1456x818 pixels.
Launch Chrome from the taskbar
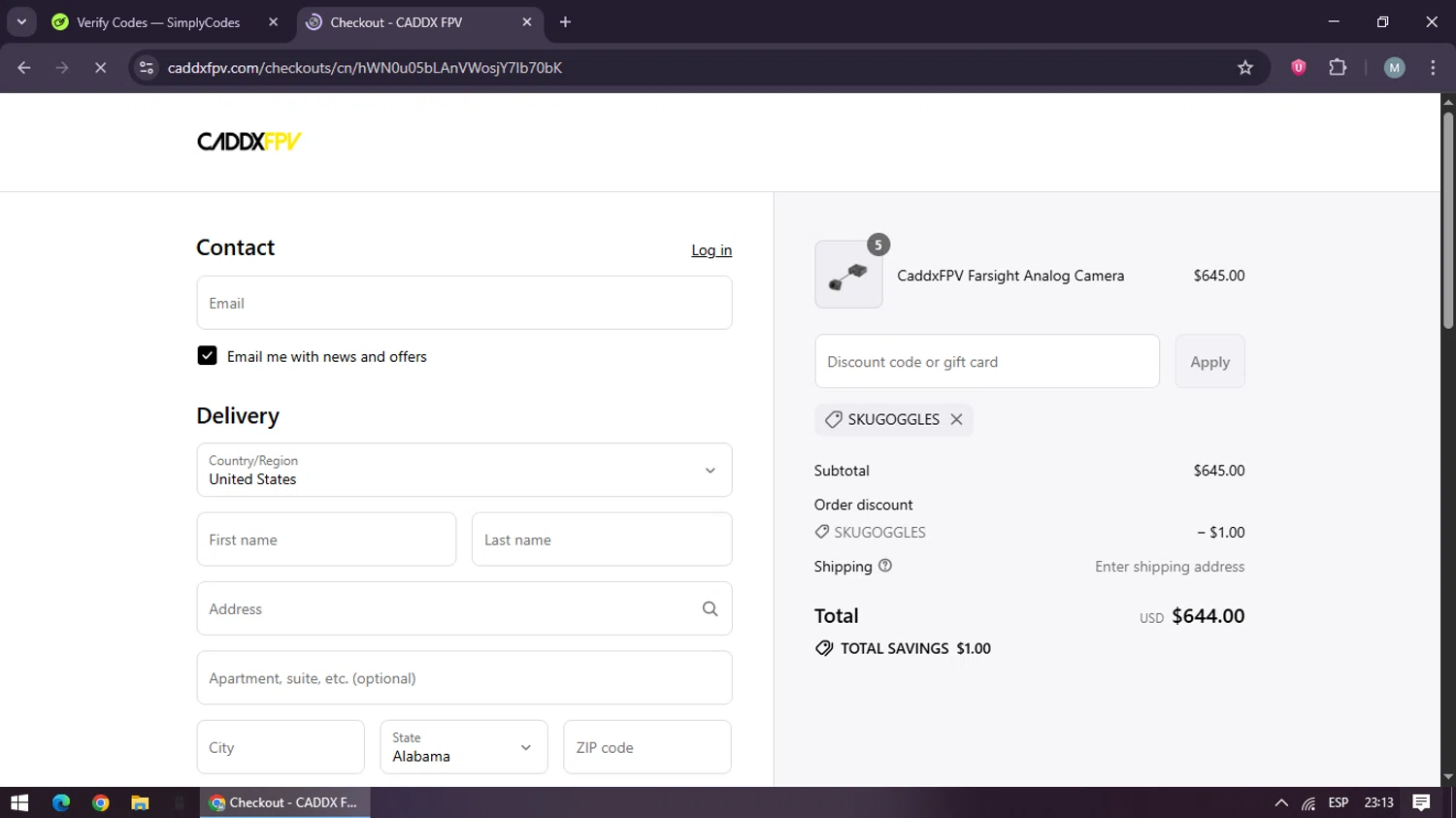coord(101,802)
